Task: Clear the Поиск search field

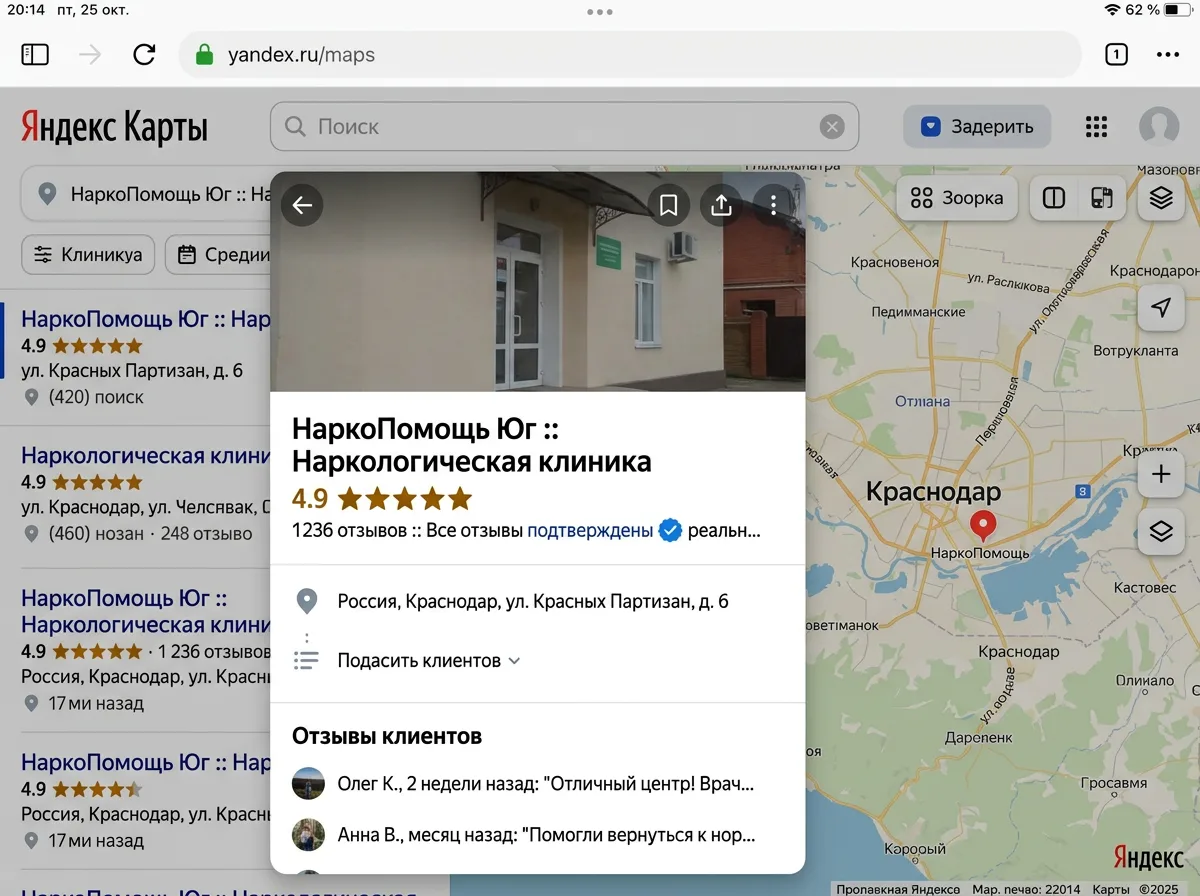Action: (832, 127)
